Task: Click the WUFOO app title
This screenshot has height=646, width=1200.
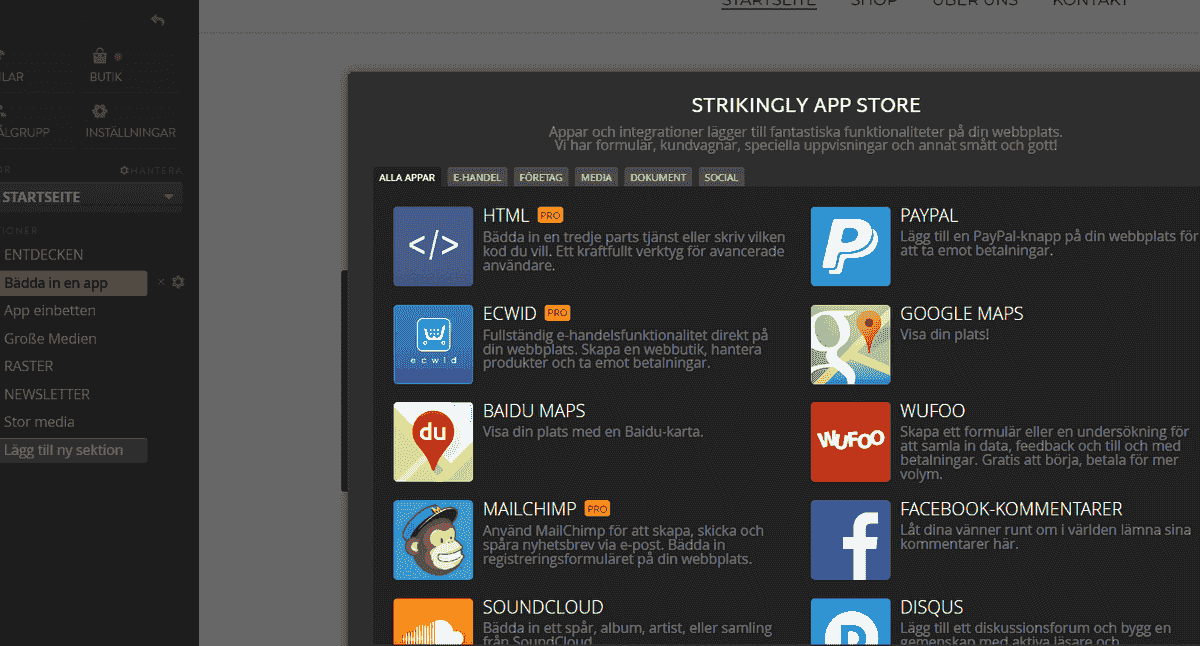Action: tap(933, 411)
